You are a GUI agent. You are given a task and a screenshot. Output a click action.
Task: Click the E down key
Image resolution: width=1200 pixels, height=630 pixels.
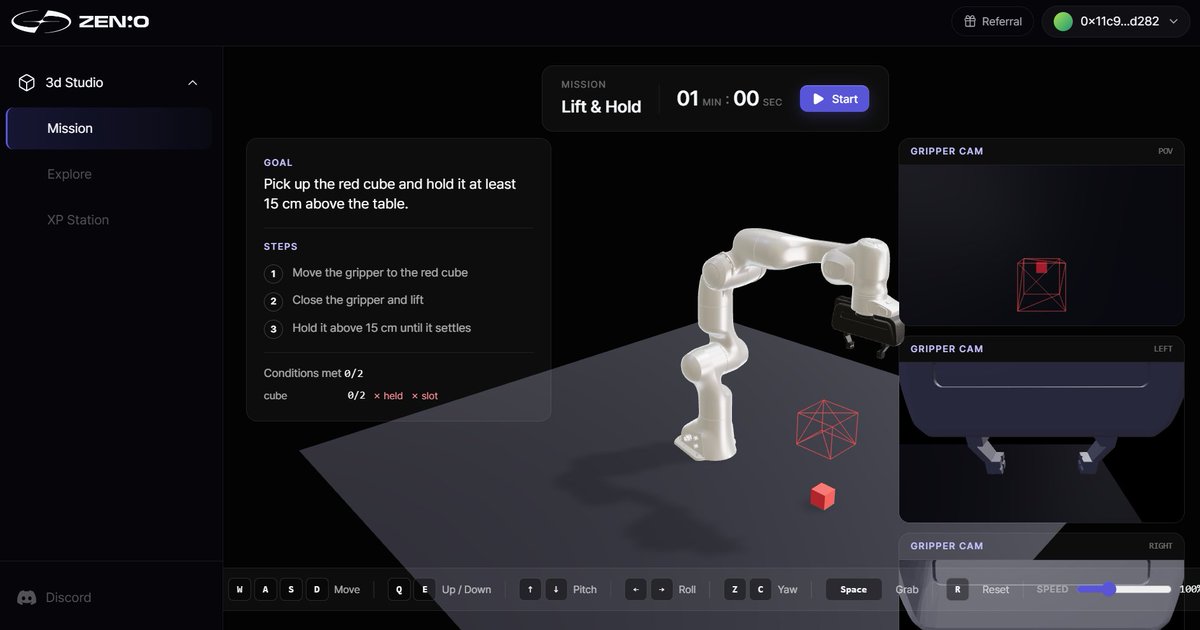coord(425,589)
